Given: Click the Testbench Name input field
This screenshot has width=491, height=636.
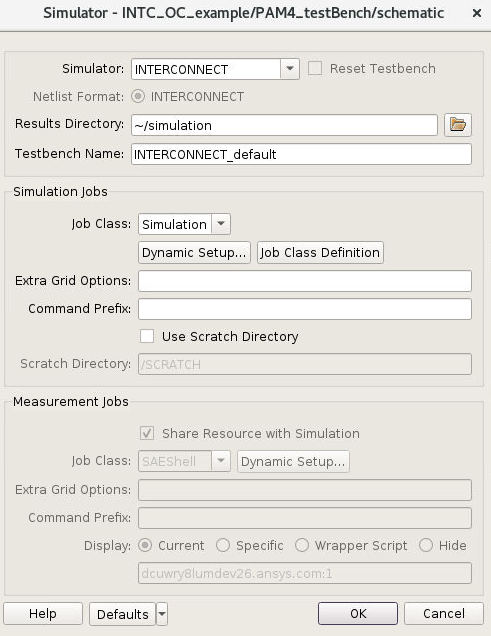Looking at the screenshot, I should (301, 154).
